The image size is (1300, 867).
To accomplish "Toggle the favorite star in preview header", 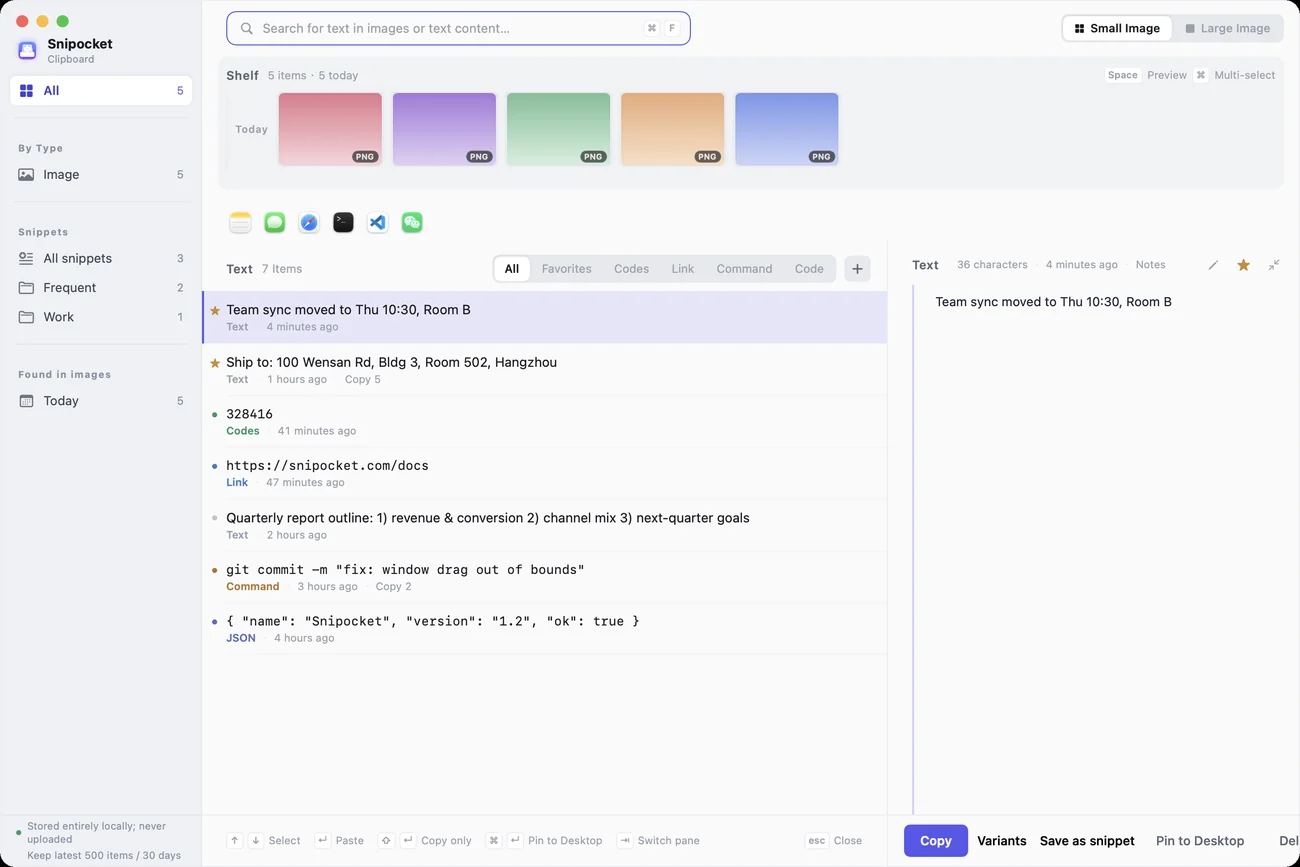I will (1243, 265).
